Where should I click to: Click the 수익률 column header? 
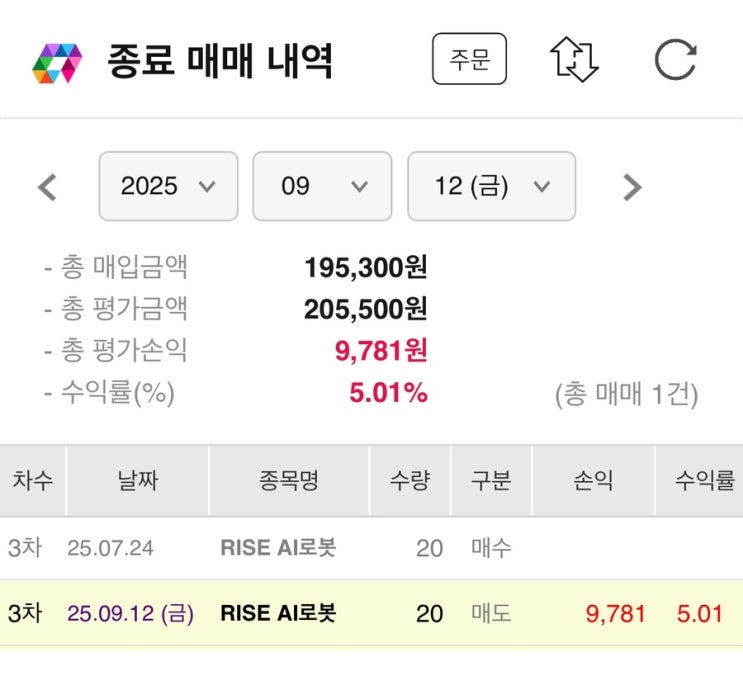[704, 481]
